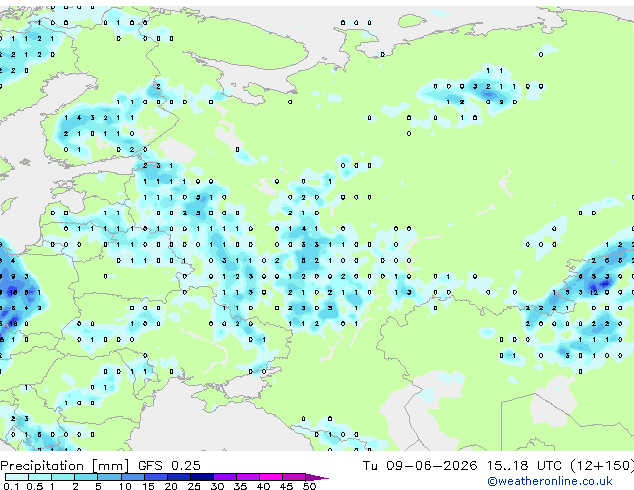Click the 'Precipitation [mm]' title text

click(x=65, y=466)
